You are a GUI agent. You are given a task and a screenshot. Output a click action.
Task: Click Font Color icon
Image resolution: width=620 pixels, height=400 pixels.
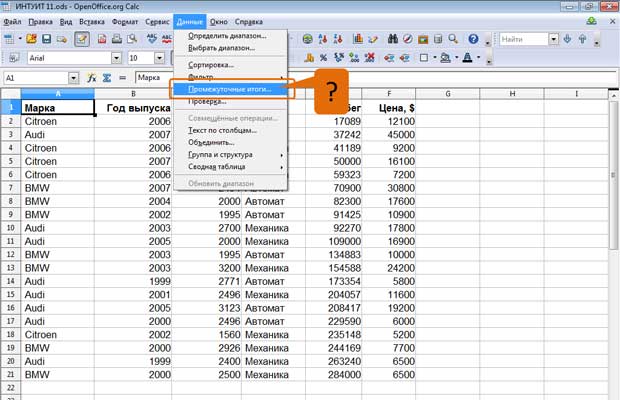467,58
